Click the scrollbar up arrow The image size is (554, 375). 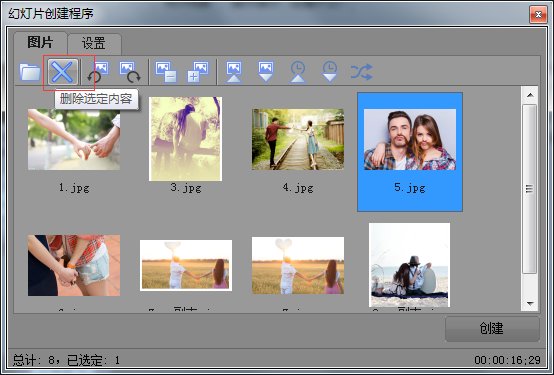coord(530,95)
